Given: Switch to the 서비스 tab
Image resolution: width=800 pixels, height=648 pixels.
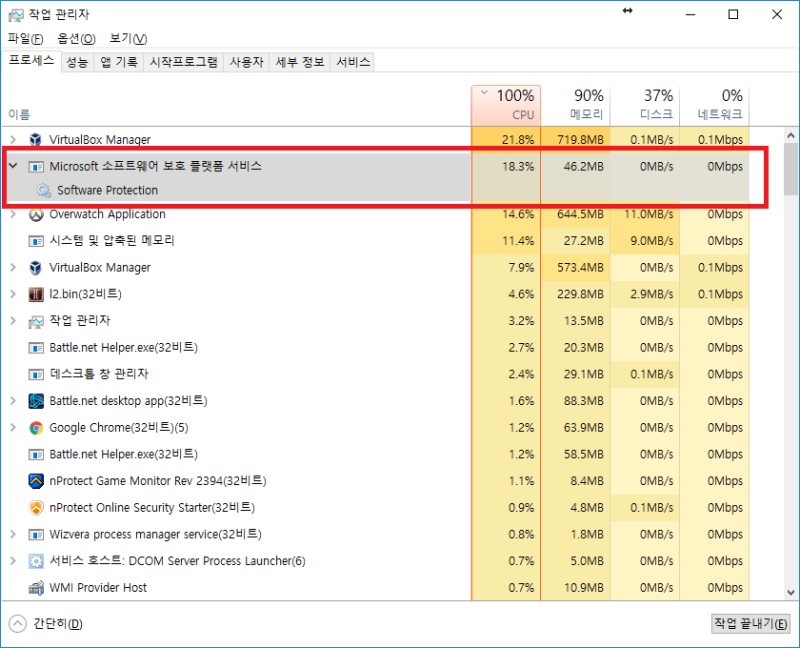Looking at the screenshot, I should pyautogui.click(x=353, y=62).
